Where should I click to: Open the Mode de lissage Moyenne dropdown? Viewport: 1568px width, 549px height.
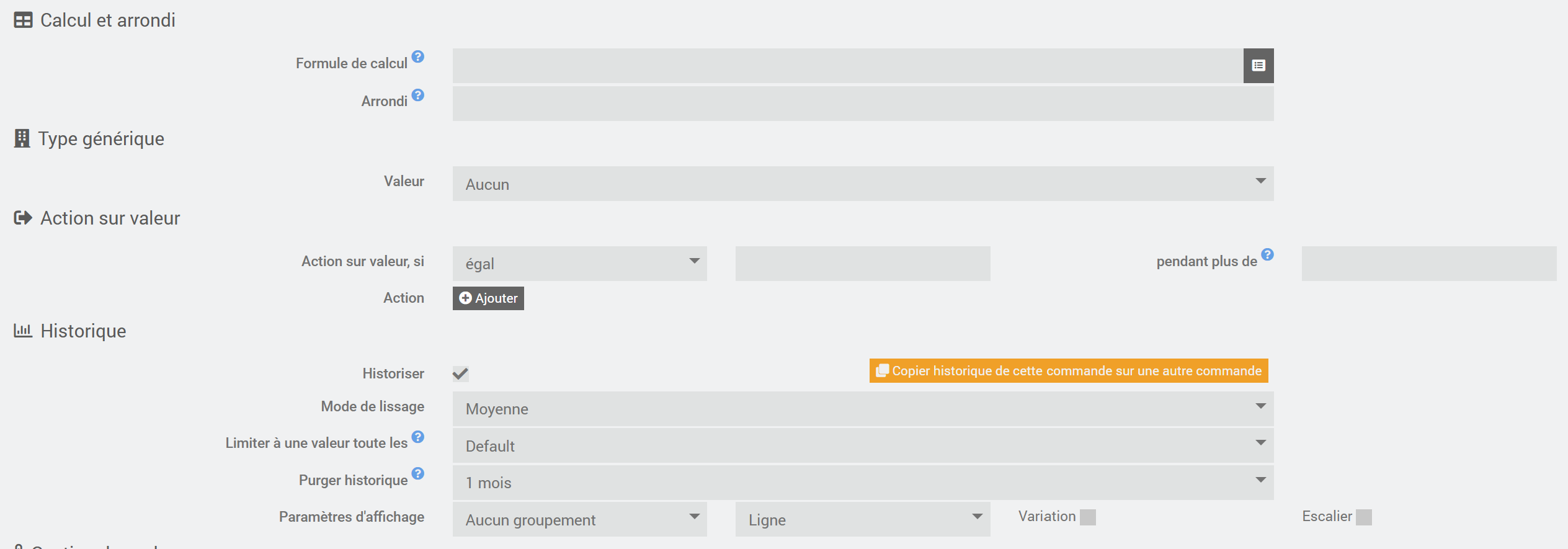(x=862, y=409)
